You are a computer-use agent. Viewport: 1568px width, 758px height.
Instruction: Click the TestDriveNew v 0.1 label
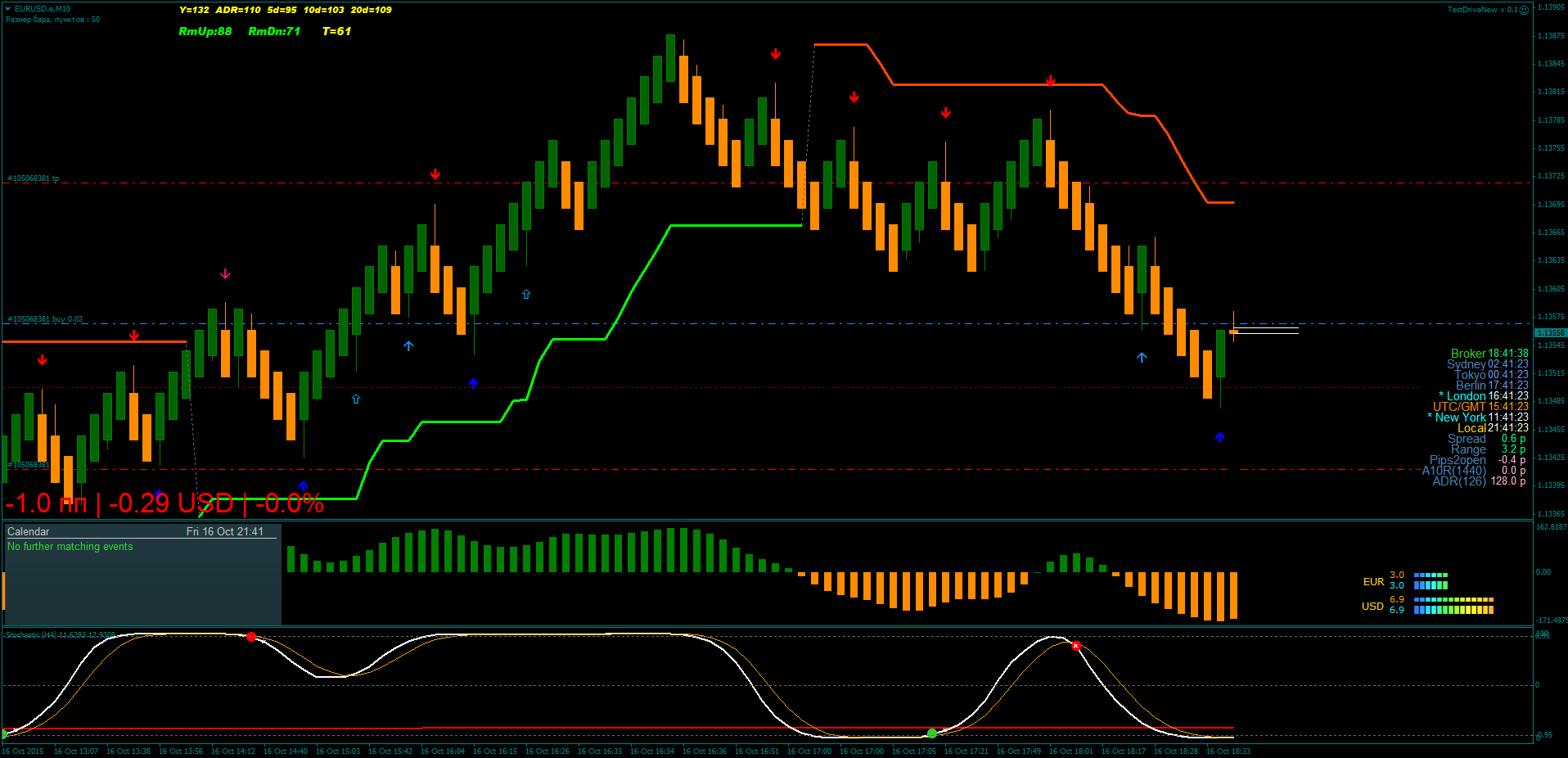pyautogui.click(x=1482, y=10)
